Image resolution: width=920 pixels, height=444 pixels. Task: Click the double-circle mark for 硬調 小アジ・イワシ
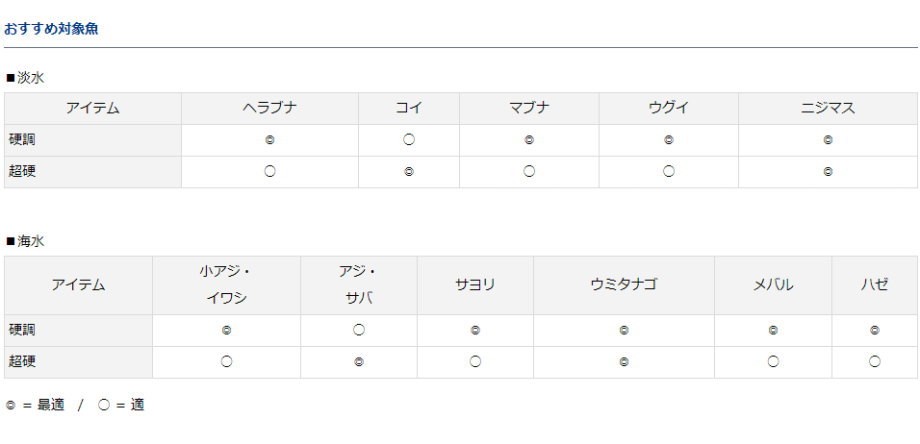coord(226,330)
